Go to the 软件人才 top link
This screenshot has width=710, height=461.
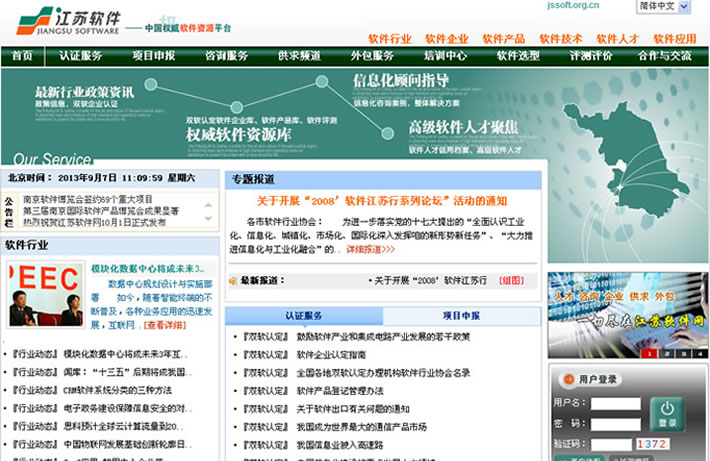[618, 39]
